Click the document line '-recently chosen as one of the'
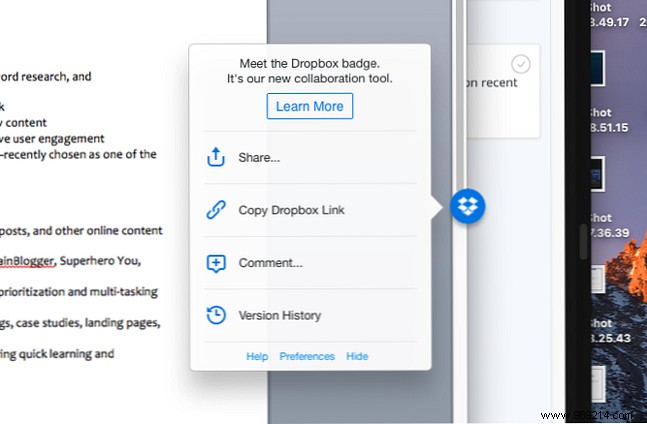 [x=78, y=154]
